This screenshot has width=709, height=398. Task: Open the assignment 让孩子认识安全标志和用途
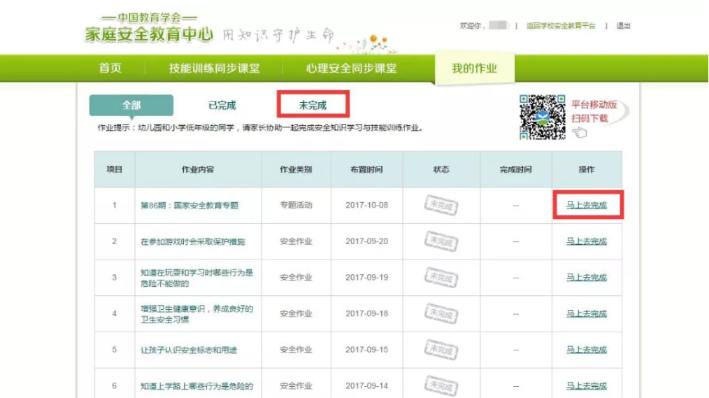[189, 350]
